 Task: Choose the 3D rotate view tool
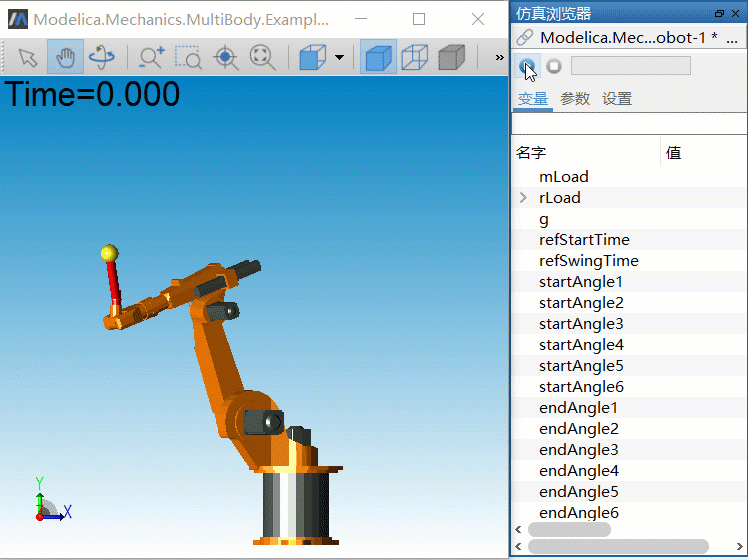pyautogui.click(x=101, y=58)
